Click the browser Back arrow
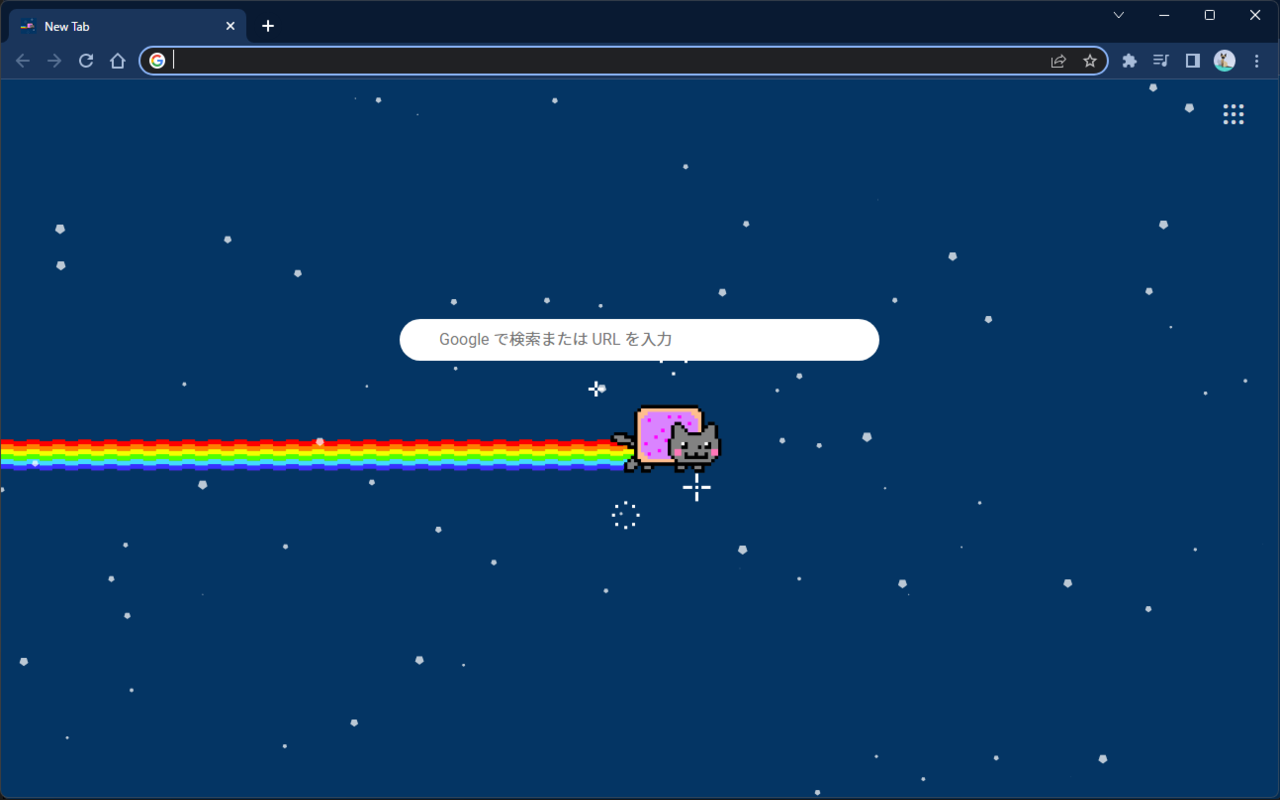The height and width of the screenshot is (800, 1280). [23, 61]
